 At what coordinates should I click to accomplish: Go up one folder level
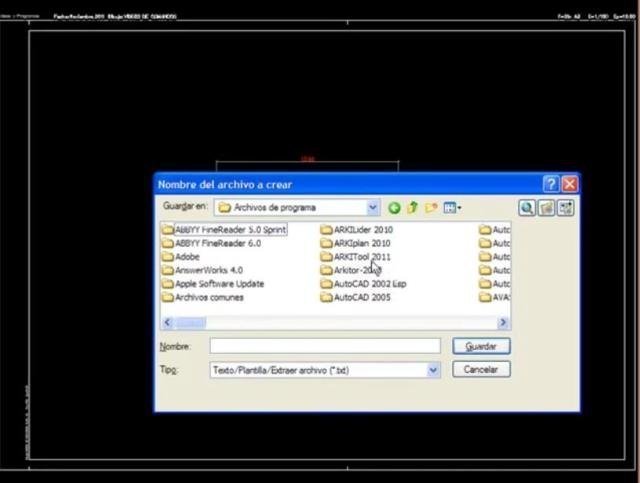413,207
